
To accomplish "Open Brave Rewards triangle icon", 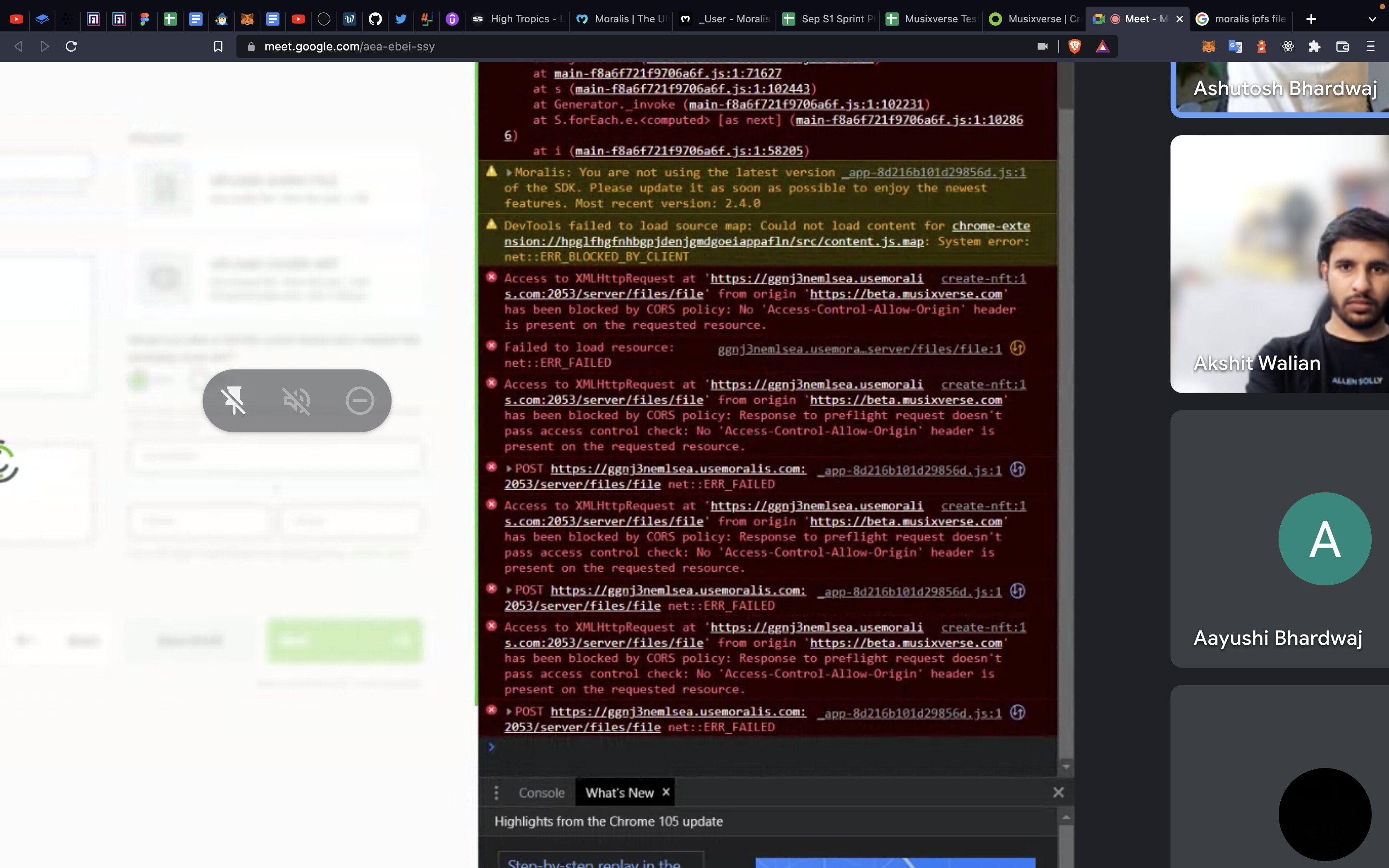I will tap(1103, 46).
